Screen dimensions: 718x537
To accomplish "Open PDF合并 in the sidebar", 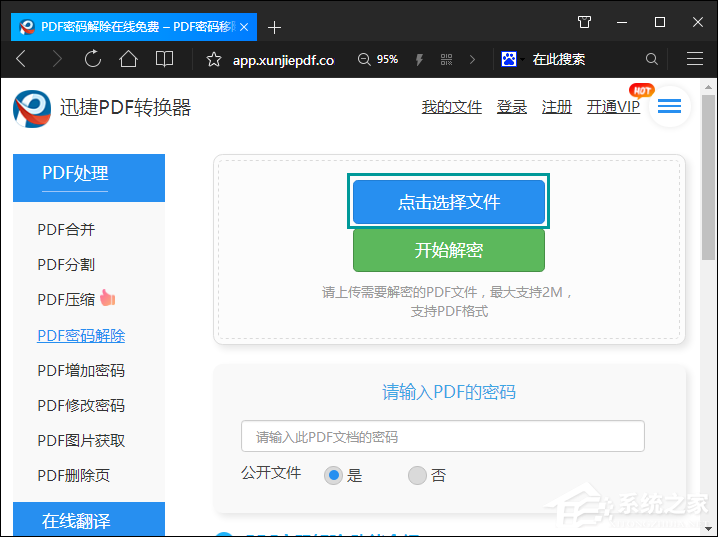I will [x=66, y=229].
